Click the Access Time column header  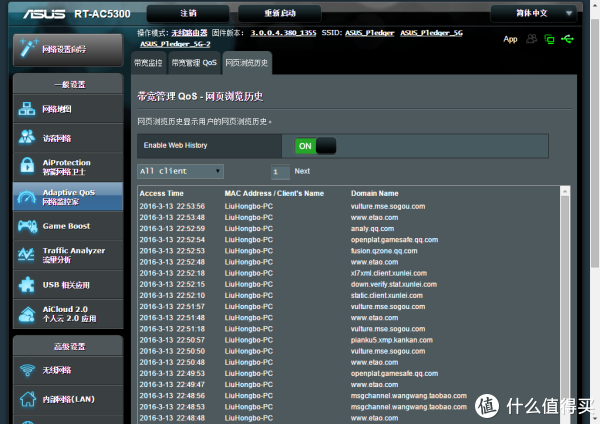tap(161, 193)
